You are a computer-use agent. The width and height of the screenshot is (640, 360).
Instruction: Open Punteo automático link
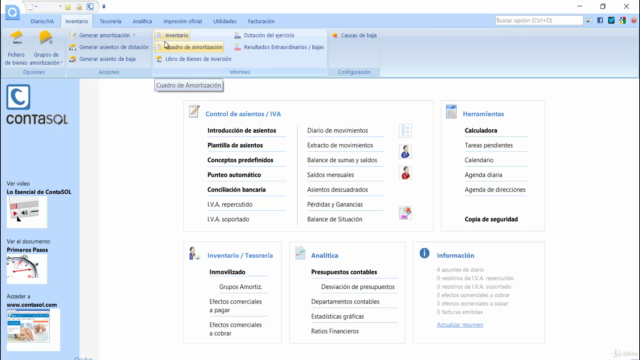click(234, 175)
